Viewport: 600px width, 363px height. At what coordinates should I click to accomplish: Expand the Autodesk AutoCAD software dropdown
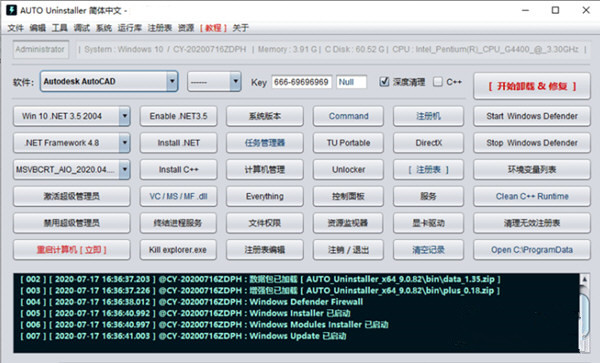tap(172, 81)
